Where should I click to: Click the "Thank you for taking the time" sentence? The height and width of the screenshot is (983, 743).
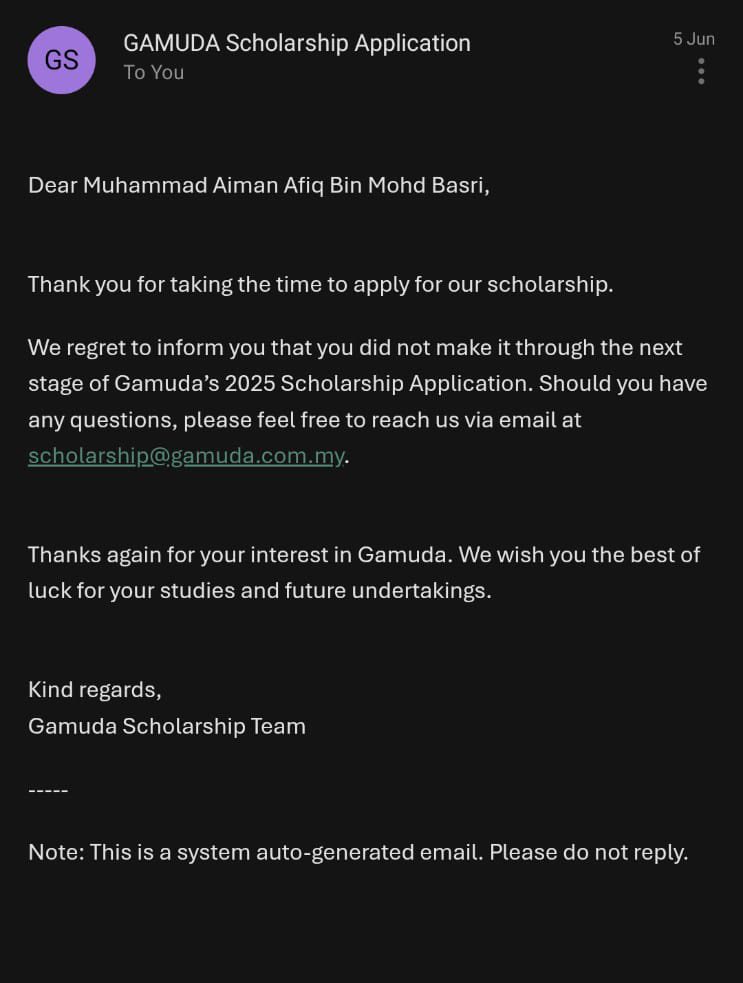point(320,285)
